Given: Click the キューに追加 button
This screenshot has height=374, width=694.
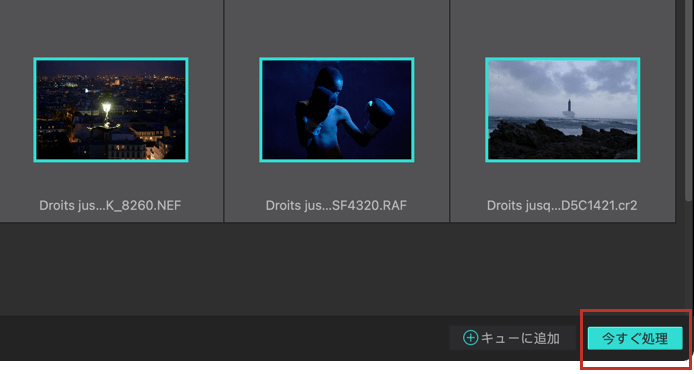Looking at the screenshot, I should (x=512, y=339).
